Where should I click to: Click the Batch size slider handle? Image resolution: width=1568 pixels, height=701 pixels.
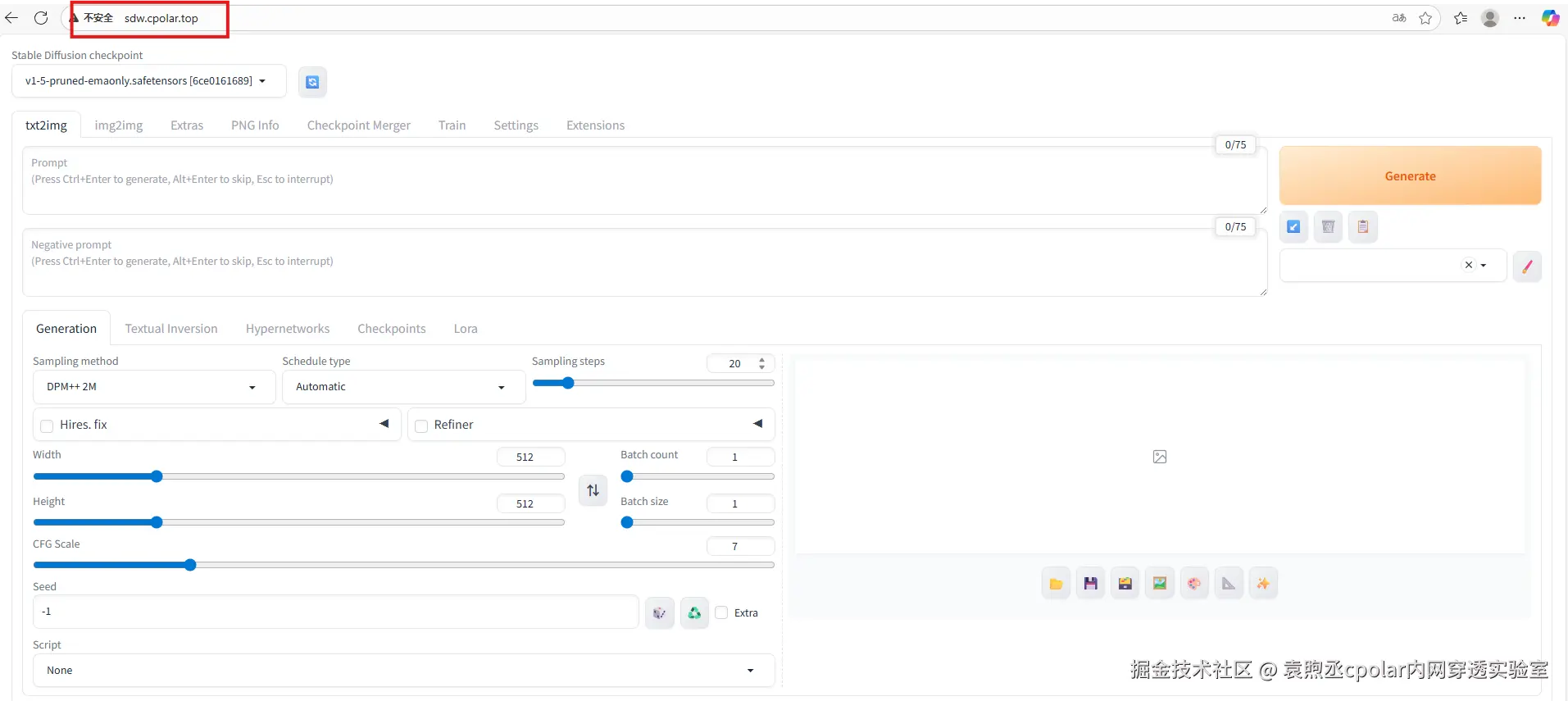pyautogui.click(x=627, y=522)
